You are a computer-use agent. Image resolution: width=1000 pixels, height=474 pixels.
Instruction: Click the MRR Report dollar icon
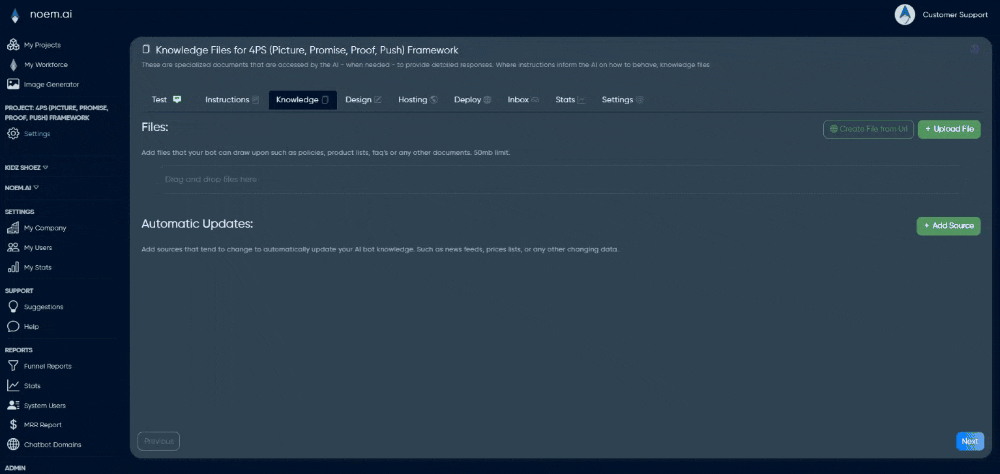point(13,425)
